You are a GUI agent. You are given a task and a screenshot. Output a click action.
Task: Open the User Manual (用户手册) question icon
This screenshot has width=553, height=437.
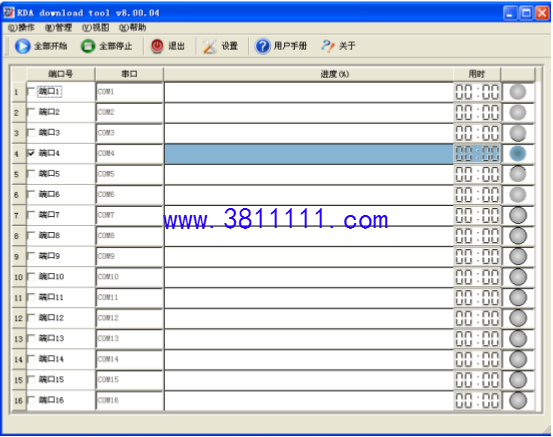[x=262, y=46]
